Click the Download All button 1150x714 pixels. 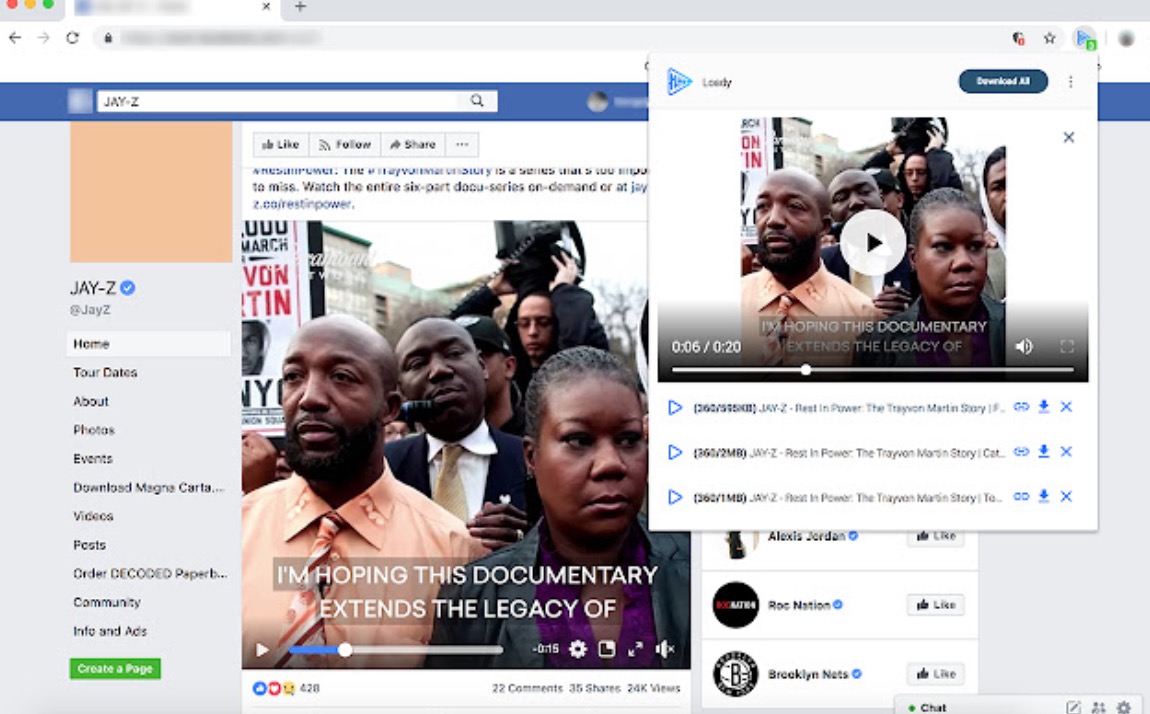1003,81
